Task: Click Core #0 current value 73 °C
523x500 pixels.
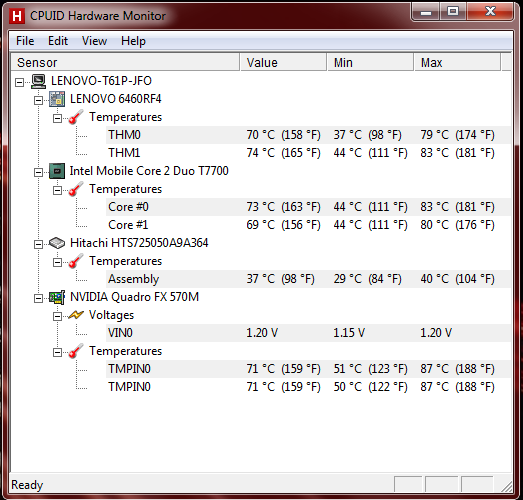Action: [x=284, y=207]
